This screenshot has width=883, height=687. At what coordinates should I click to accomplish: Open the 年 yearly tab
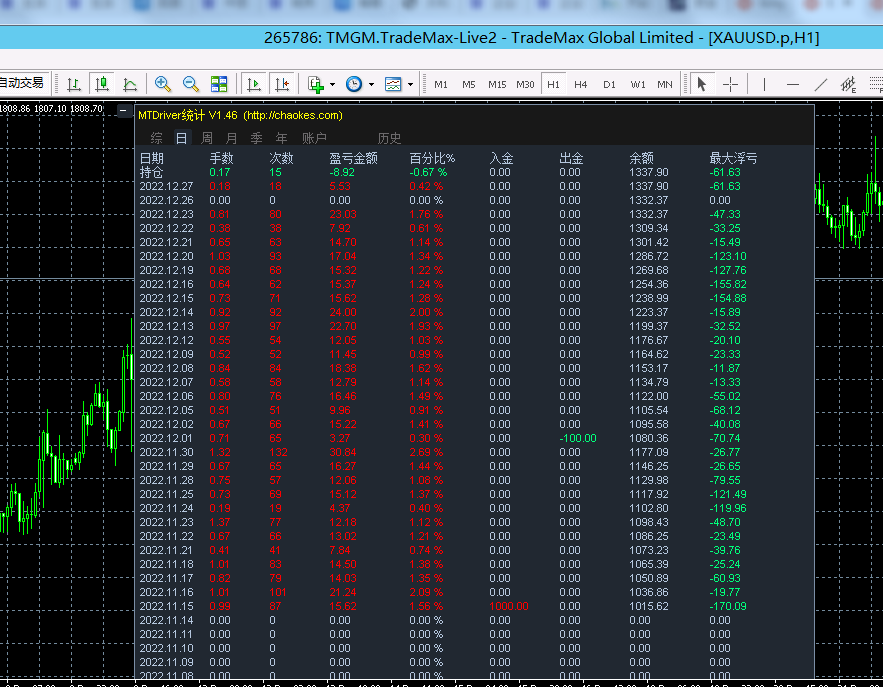click(282, 138)
